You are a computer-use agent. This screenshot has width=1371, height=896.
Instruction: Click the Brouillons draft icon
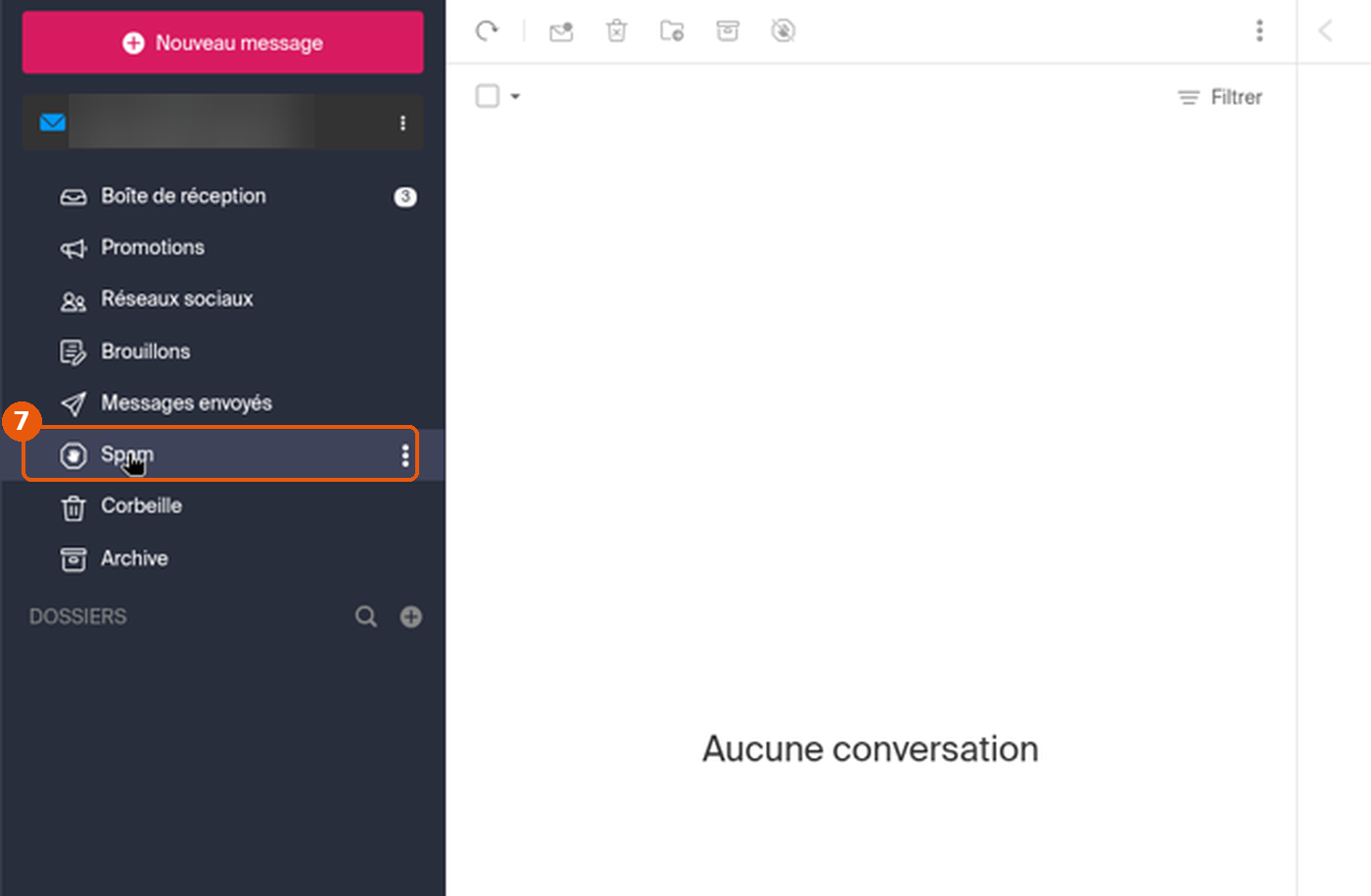(x=73, y=353)
